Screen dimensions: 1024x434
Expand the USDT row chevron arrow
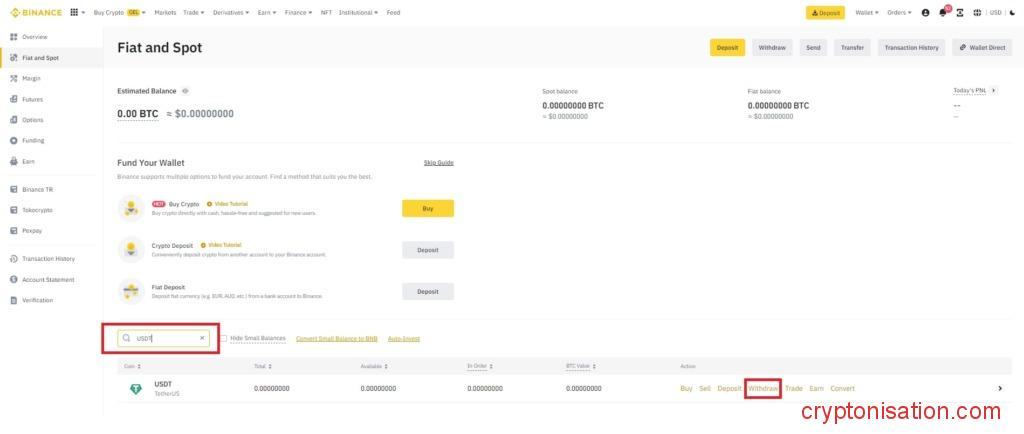1000,388
